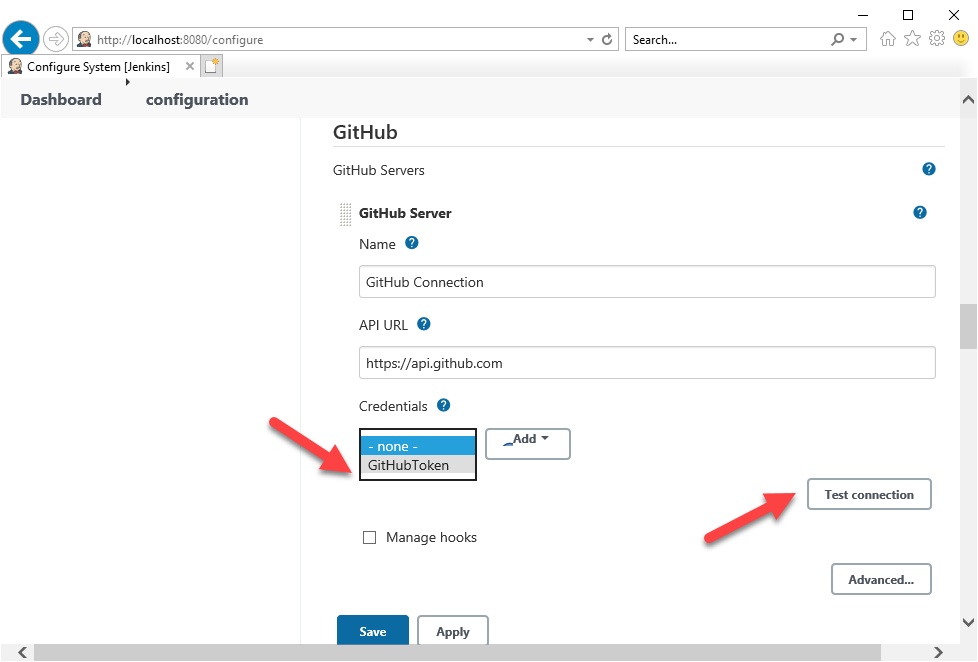Screen dimensions: 978x662
Task: Enable the Manage hooks checkbox
Action: pyautogui.click(x=370, y=537)
